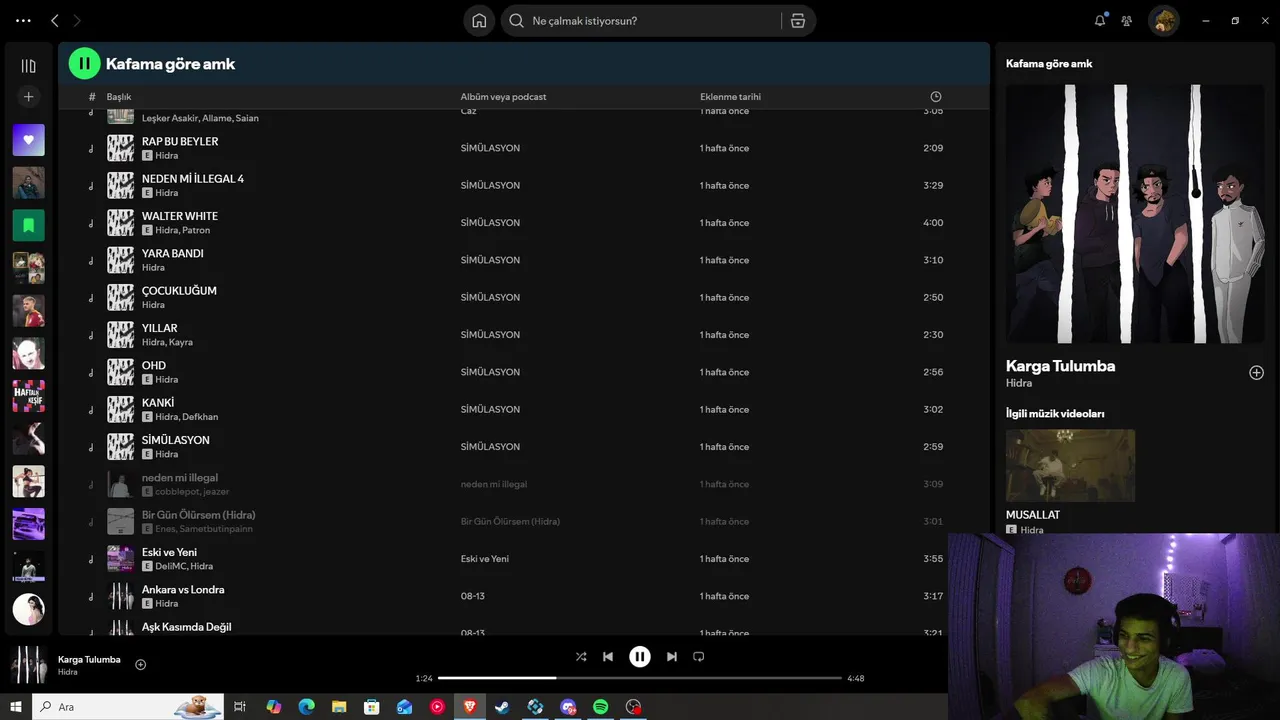Open the Windows Start menu
This screenshot has height=720, width=1280.
(16, 707)
